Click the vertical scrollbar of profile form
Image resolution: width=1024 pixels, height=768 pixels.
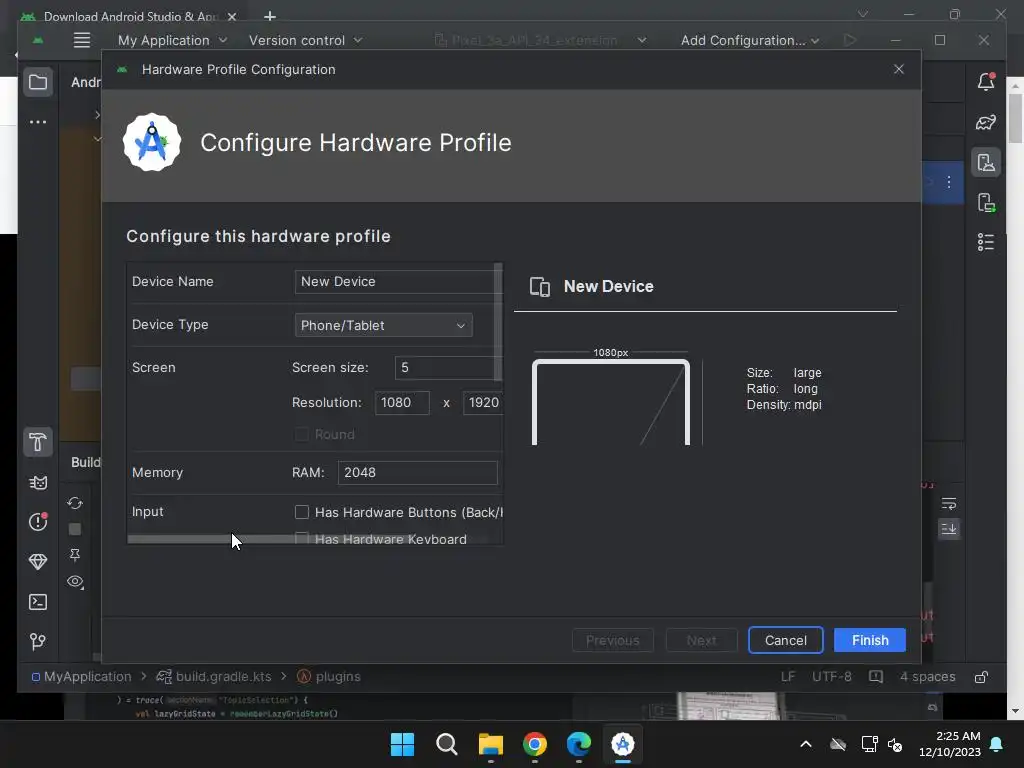pos(498,322)
